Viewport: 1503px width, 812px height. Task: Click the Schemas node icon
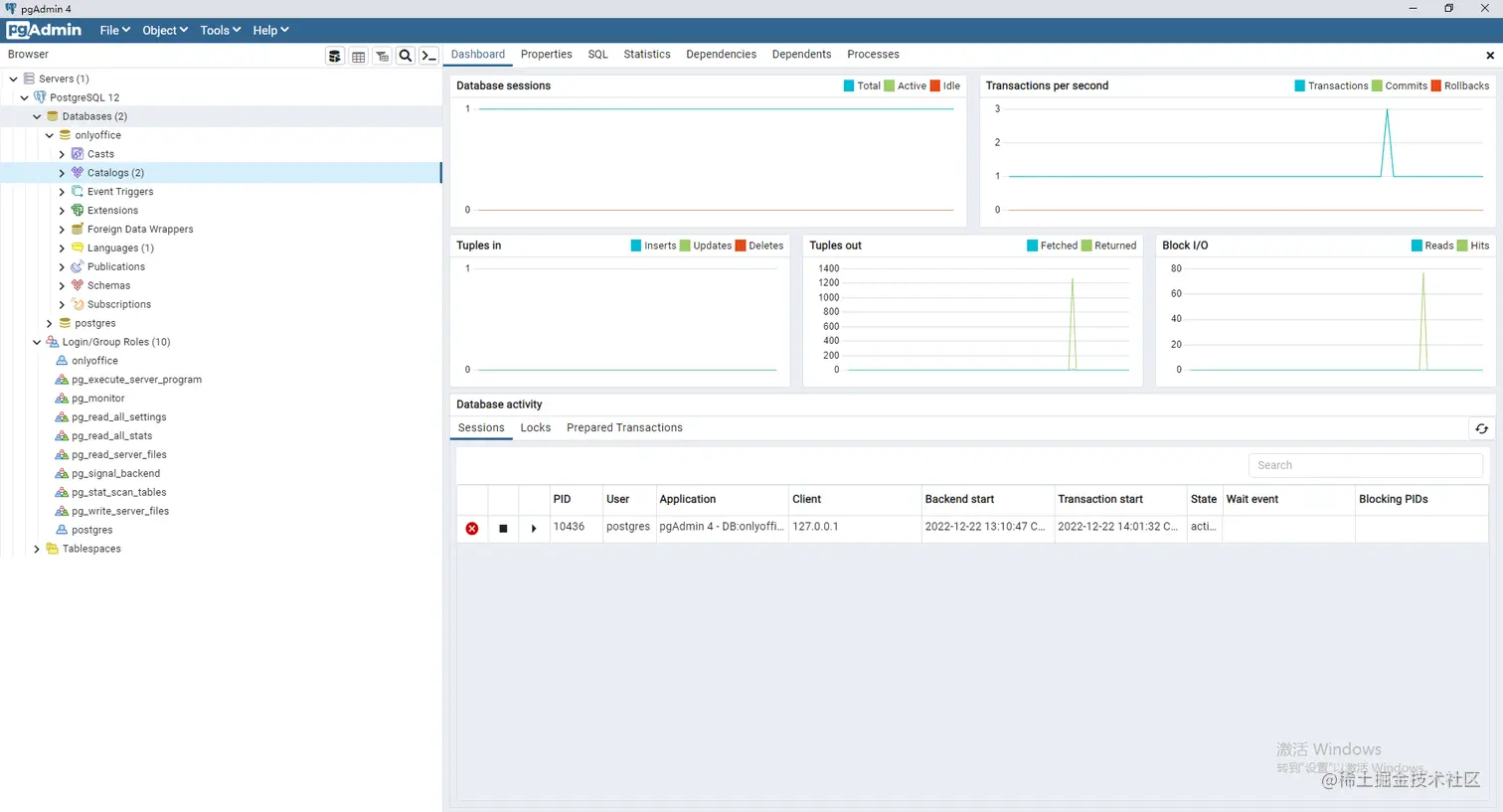78,286
